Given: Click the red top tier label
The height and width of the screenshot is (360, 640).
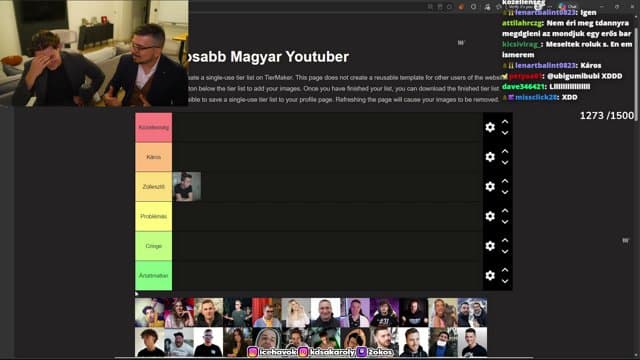Looking at the screenshot, I should point(153,127).
